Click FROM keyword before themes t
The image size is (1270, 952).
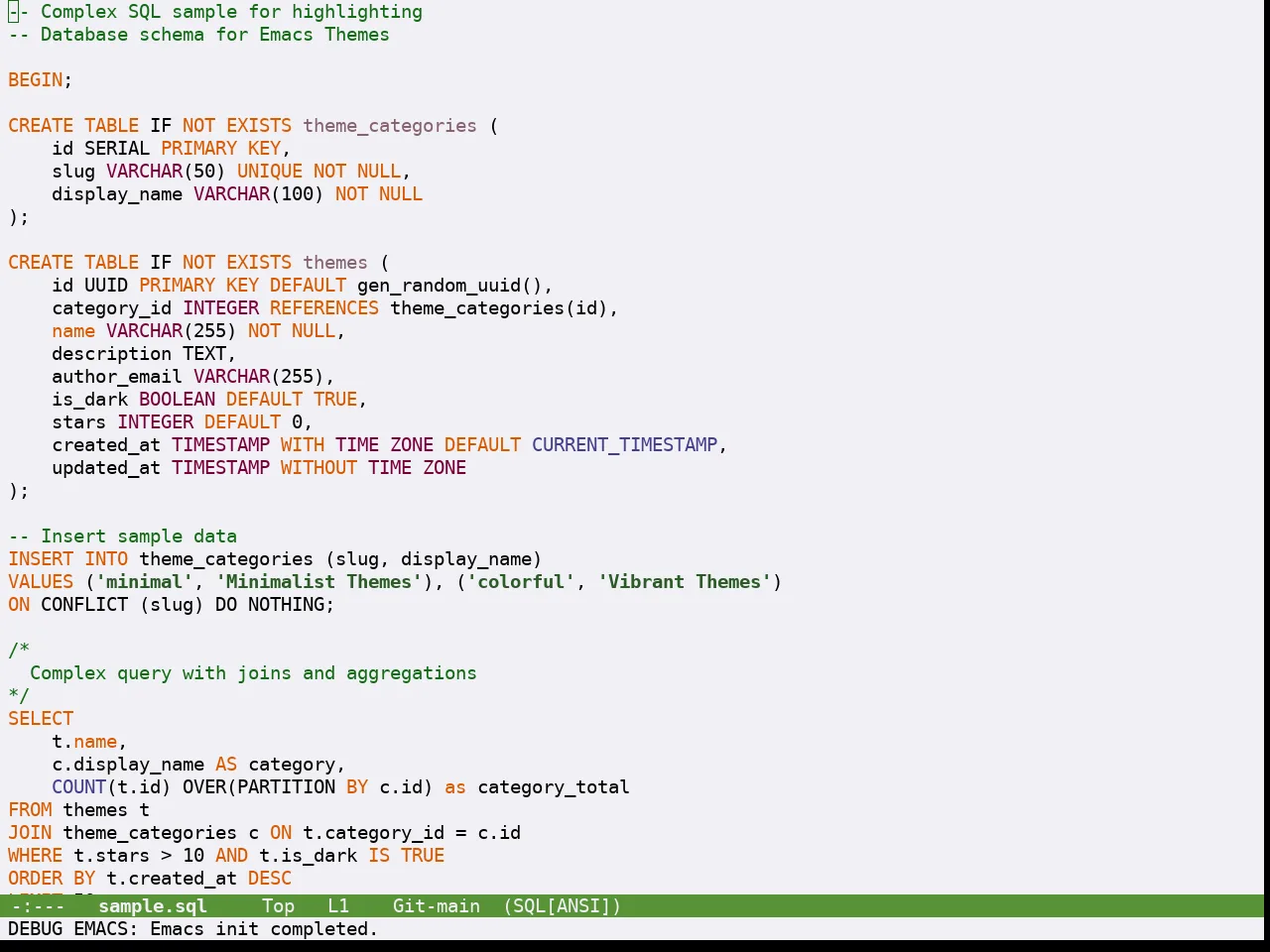30,810
